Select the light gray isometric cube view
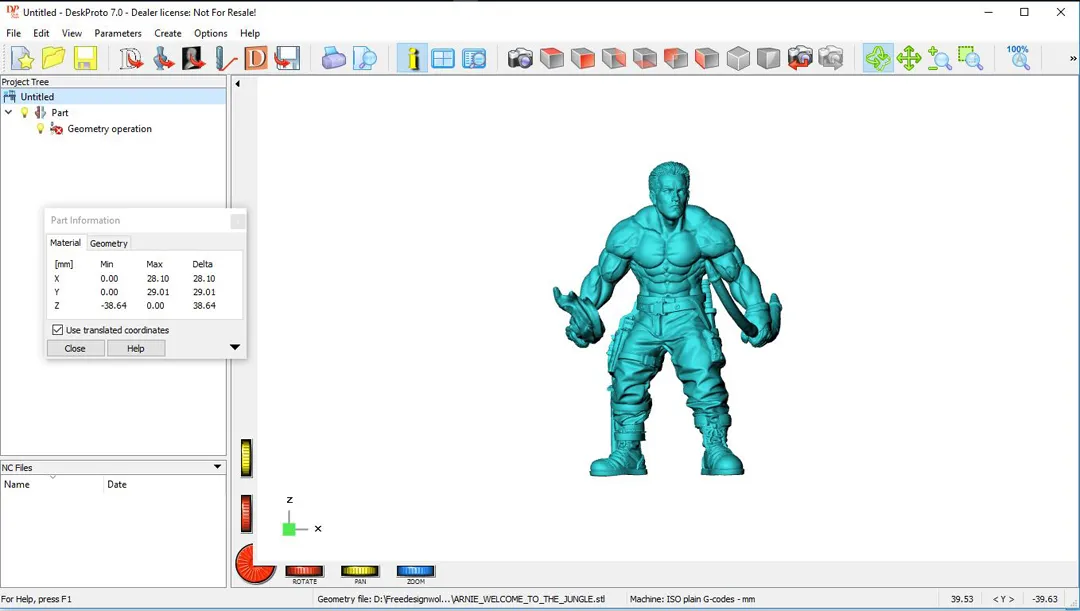This screenshot has width=1080, height=611. [738, 59]
